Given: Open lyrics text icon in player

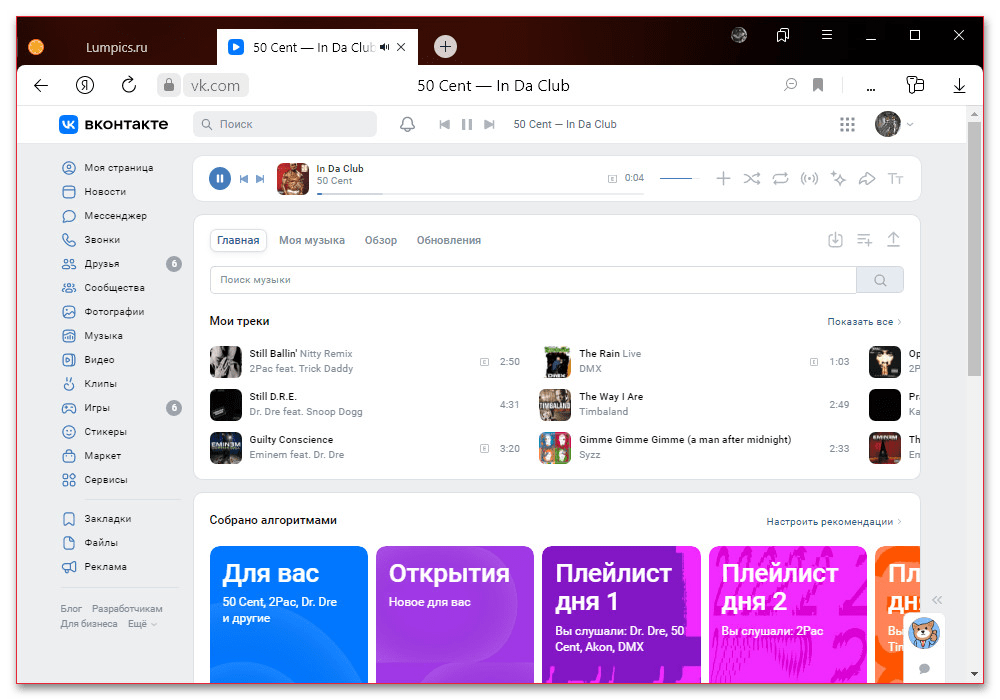Looking at the screenshot, I should pyautogui.click(x=895, y=179).
